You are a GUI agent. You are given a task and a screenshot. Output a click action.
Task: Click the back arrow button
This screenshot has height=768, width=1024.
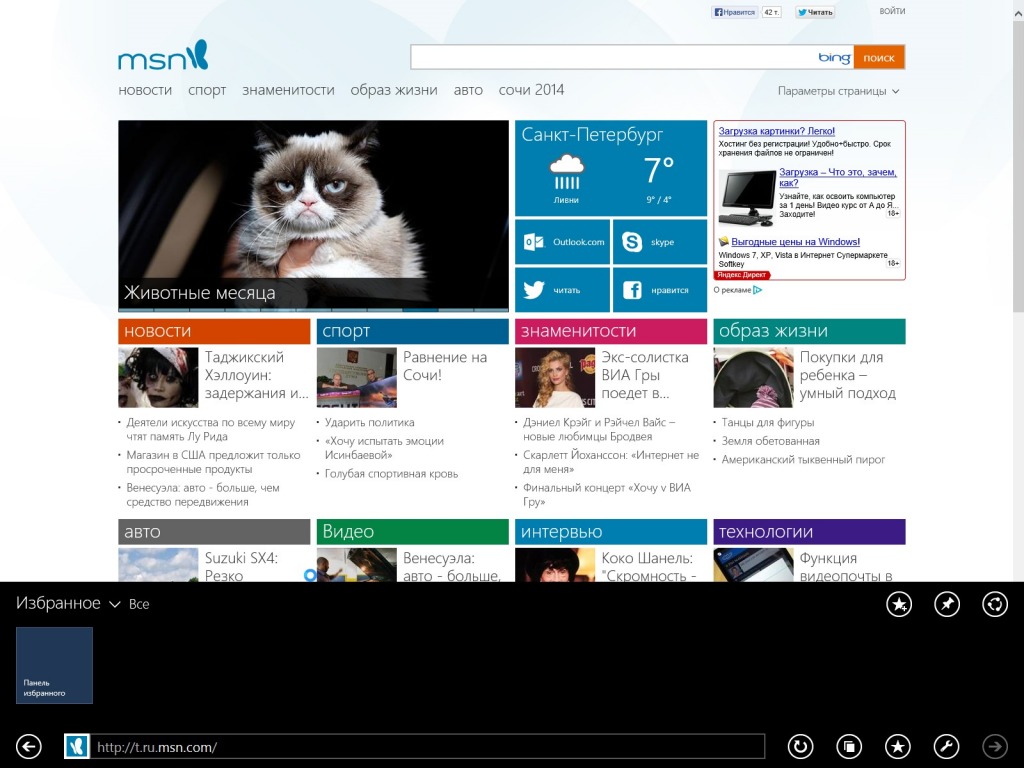(x=29, y=746)
